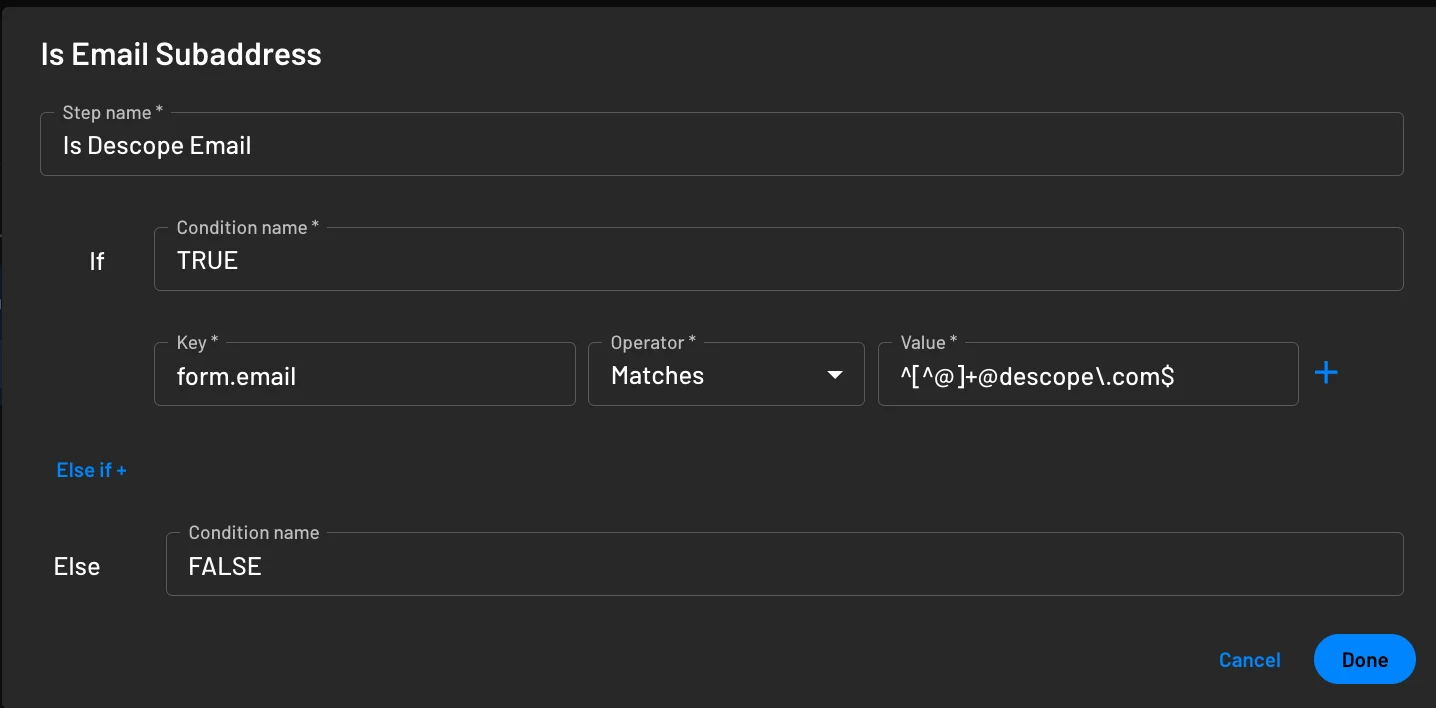Select the Matches operator dropdown
This screenshot has height=708, width=1436.
726,374
